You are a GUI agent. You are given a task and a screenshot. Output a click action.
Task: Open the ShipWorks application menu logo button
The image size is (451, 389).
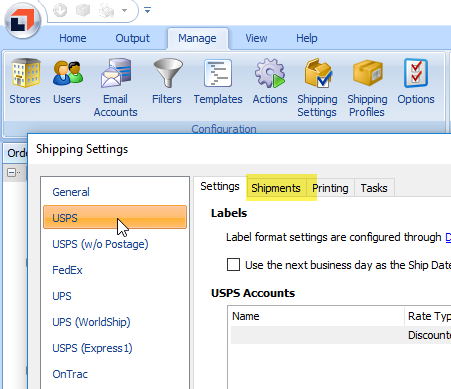coord(23,21)
